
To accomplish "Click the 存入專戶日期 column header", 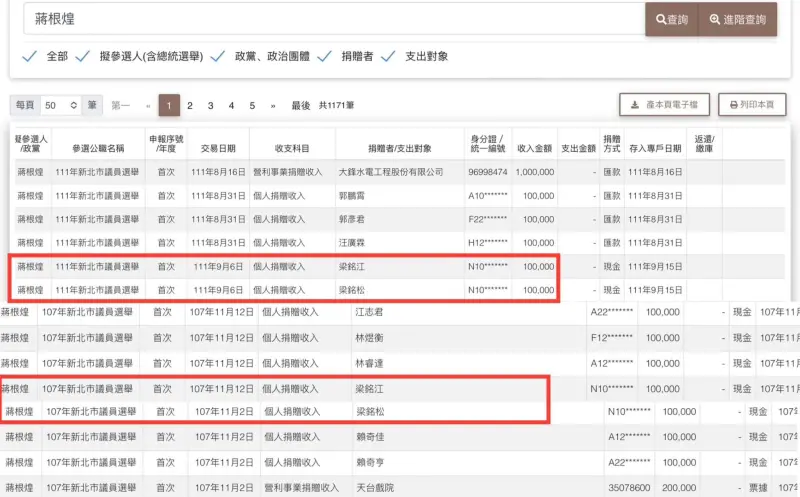I will click(x=655, y=148).
